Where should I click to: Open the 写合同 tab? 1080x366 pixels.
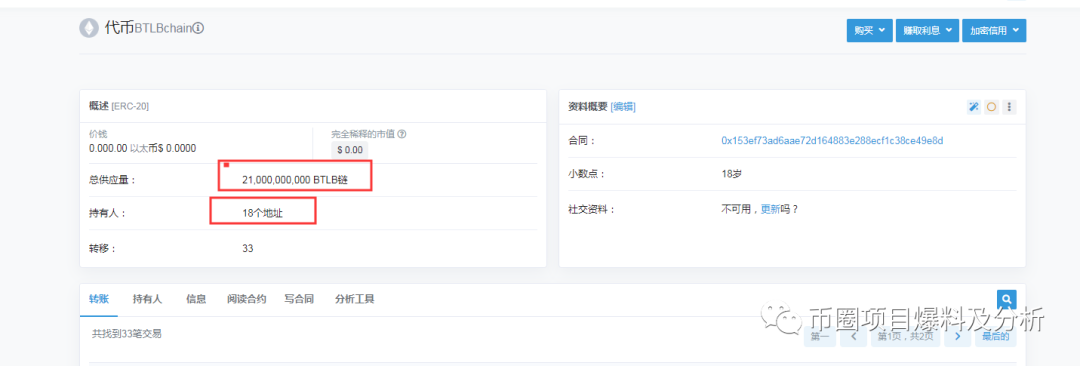(299, 299)
